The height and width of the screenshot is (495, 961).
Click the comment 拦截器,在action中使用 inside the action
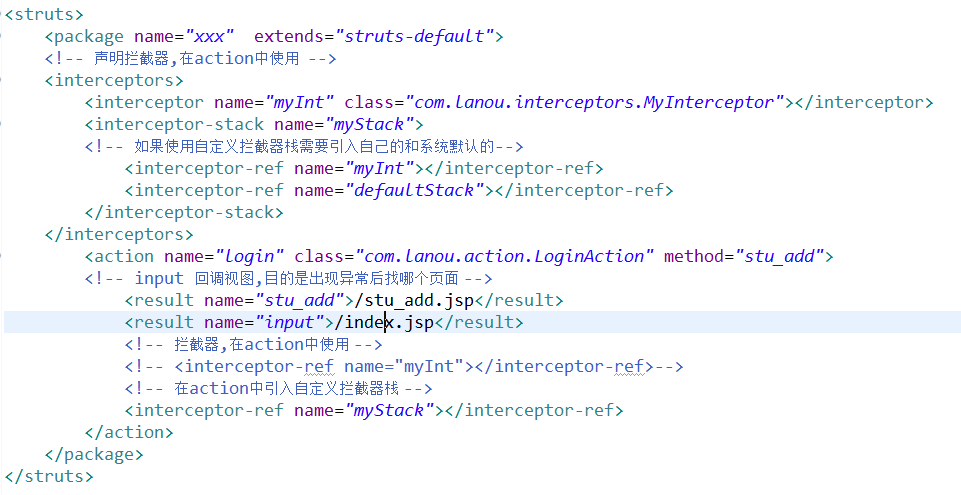(254, 344)
